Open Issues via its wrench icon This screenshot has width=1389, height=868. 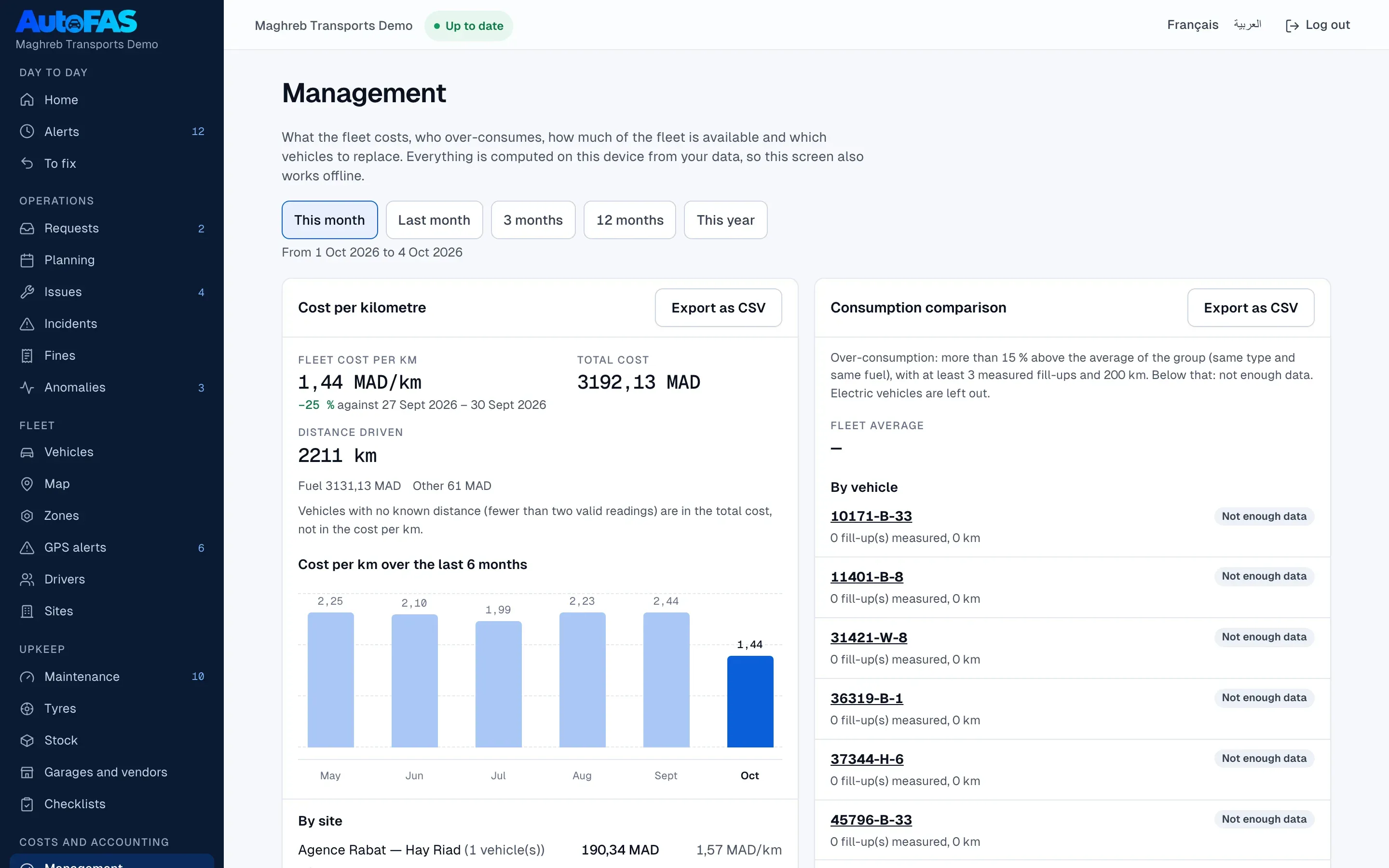coord(27,292)
